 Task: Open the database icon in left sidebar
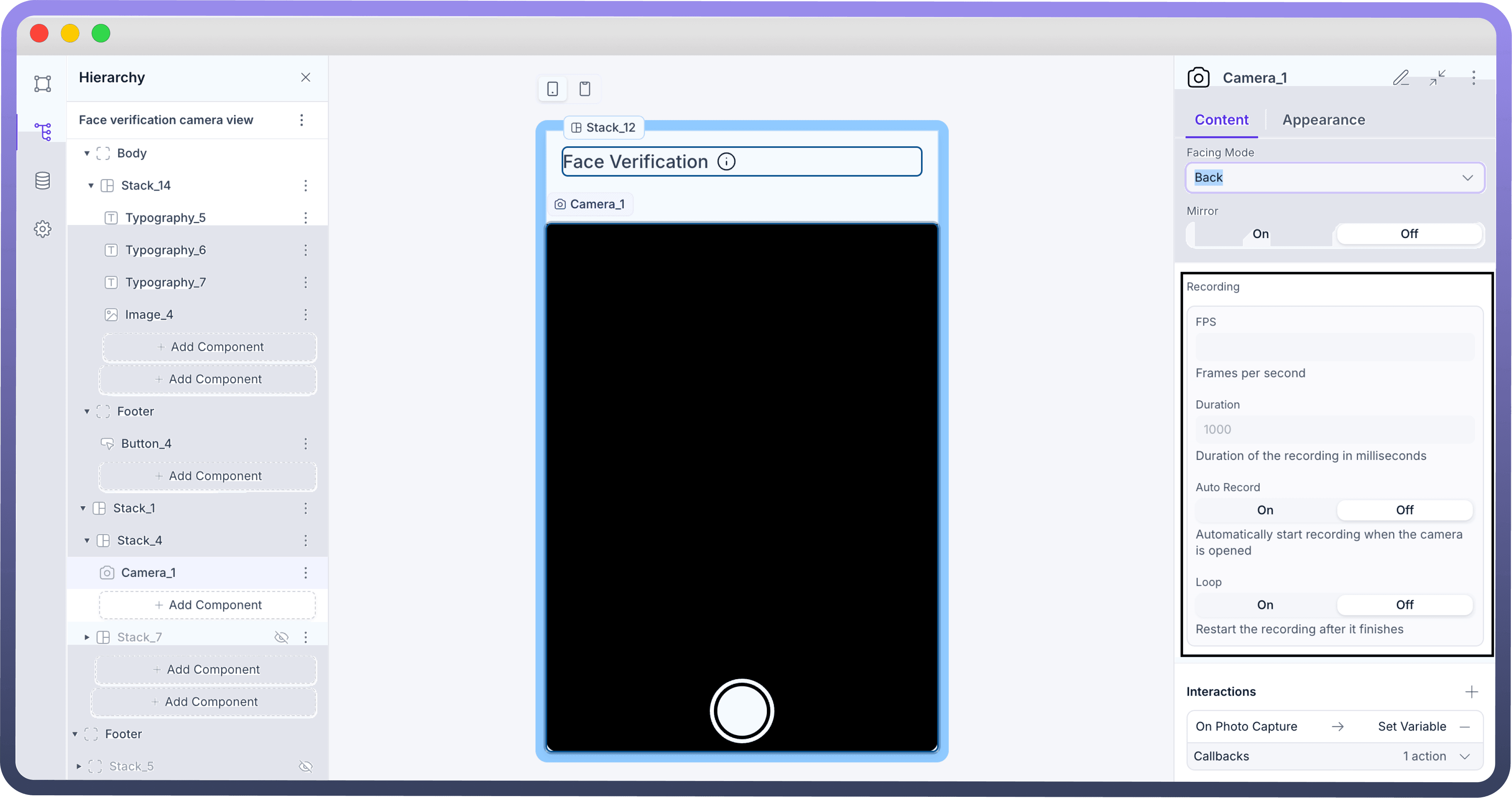click(x=42, y=180)
